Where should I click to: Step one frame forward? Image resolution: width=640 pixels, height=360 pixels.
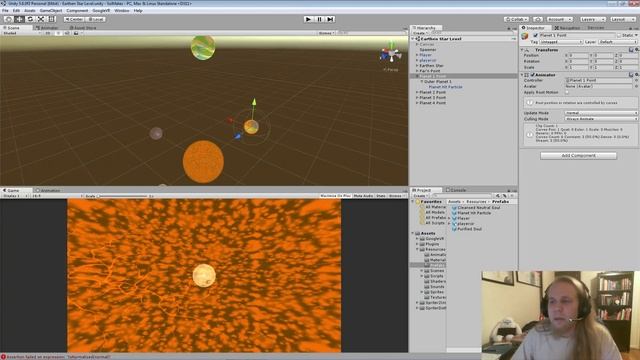tap(331, 19)
